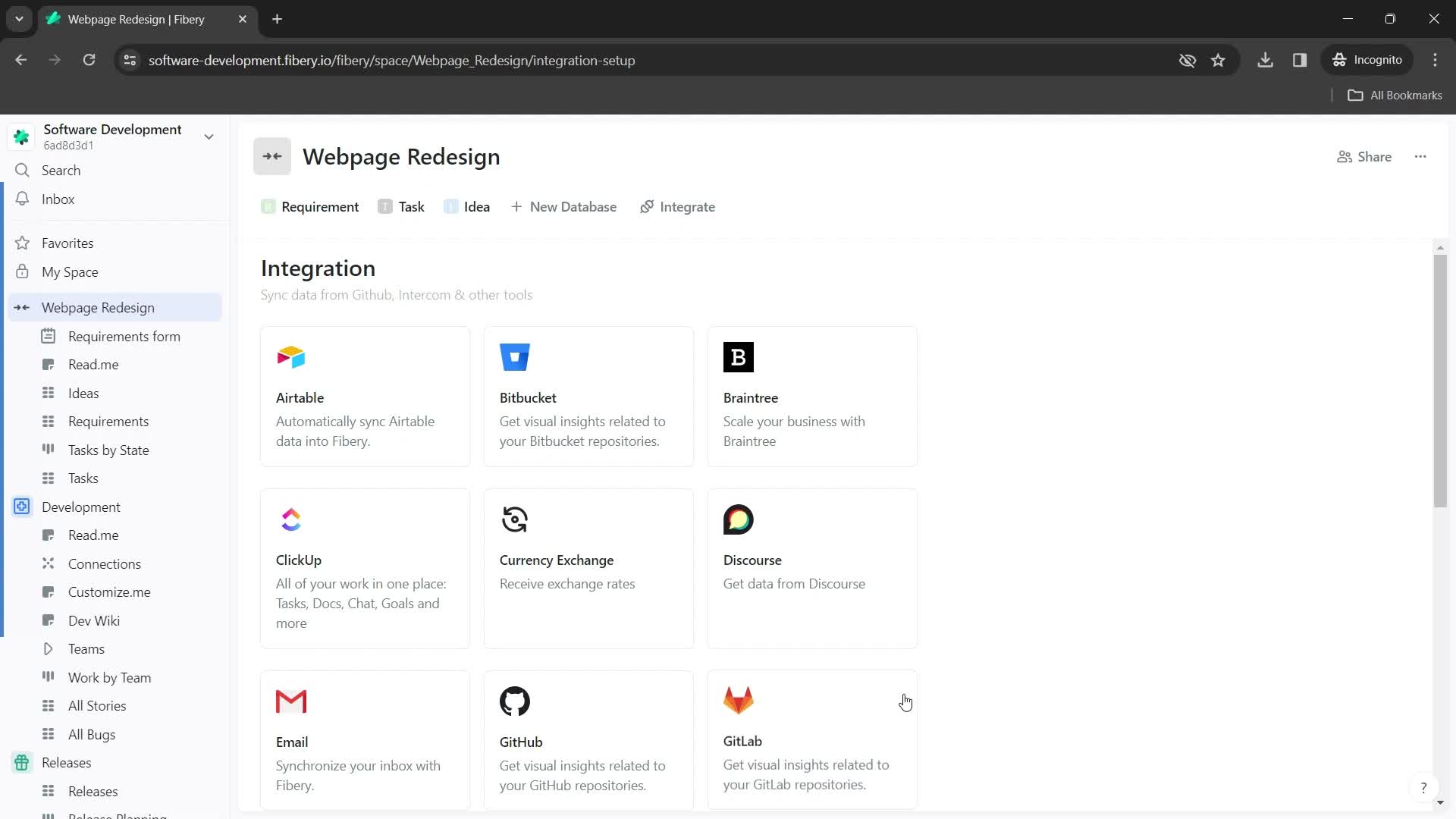This screenshot has width=1456, height=819.
Task: Open the Share menu
Action: (x=1370, y=157)
